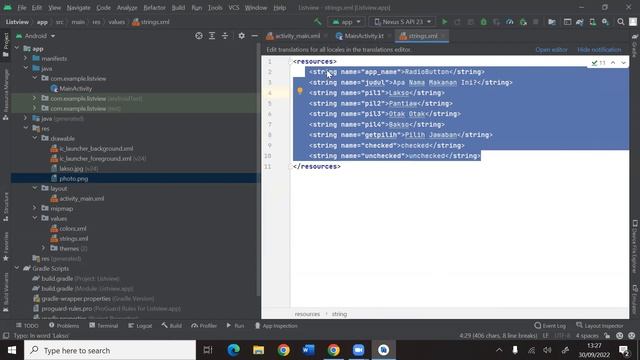
Task: Open the Layout Inspector
Action: [x=600, y=326]
